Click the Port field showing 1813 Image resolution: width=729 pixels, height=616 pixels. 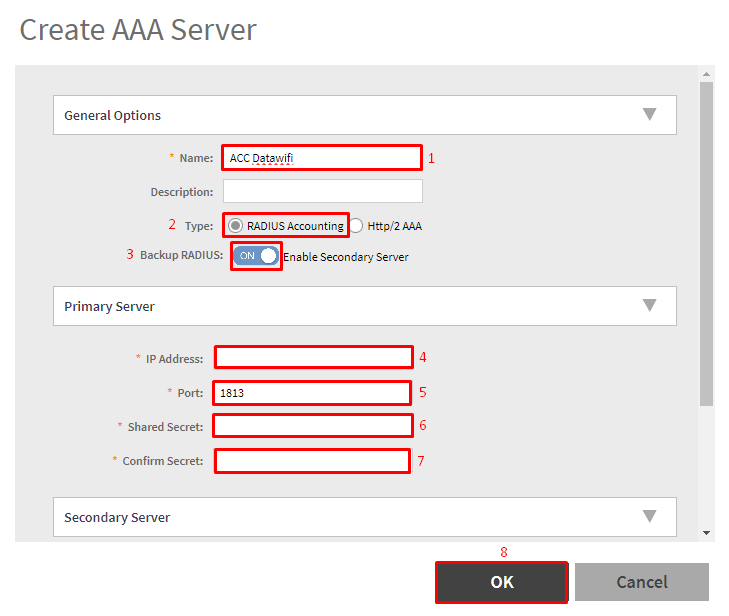(x=312, y=393)
